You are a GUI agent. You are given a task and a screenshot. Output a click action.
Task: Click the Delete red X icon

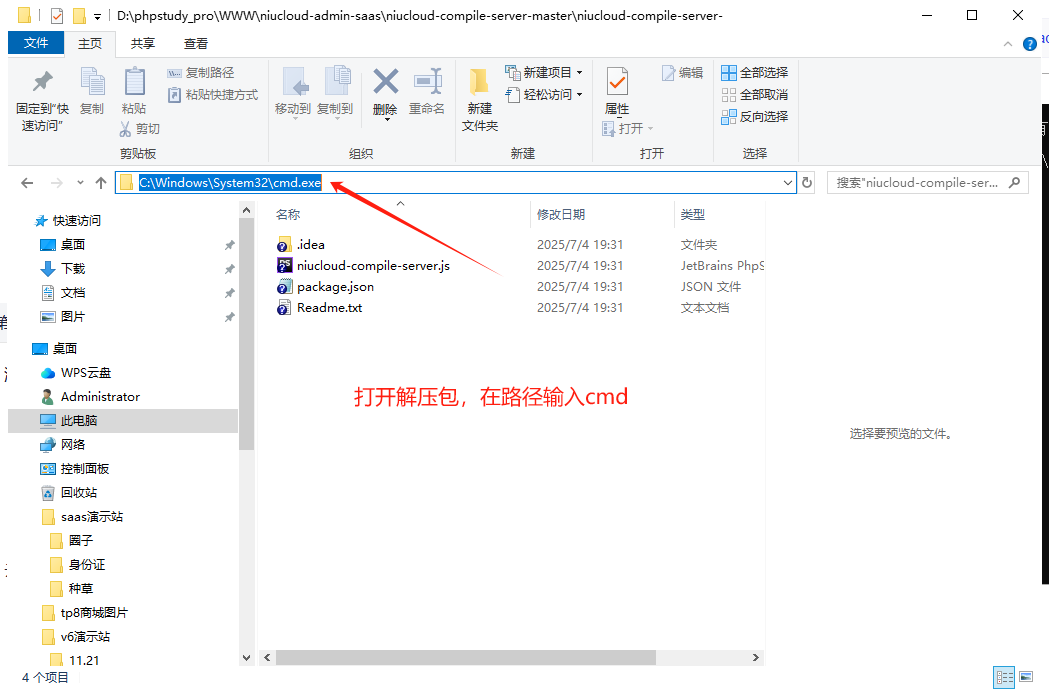click(385, 83)
